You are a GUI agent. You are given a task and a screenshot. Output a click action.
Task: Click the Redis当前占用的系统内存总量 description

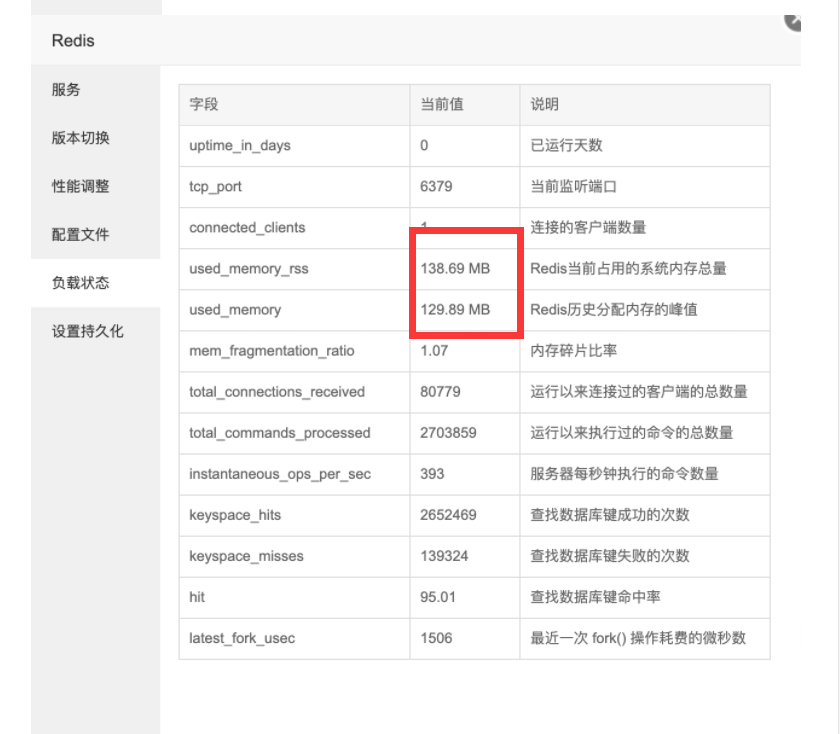(x=628, y=268)
